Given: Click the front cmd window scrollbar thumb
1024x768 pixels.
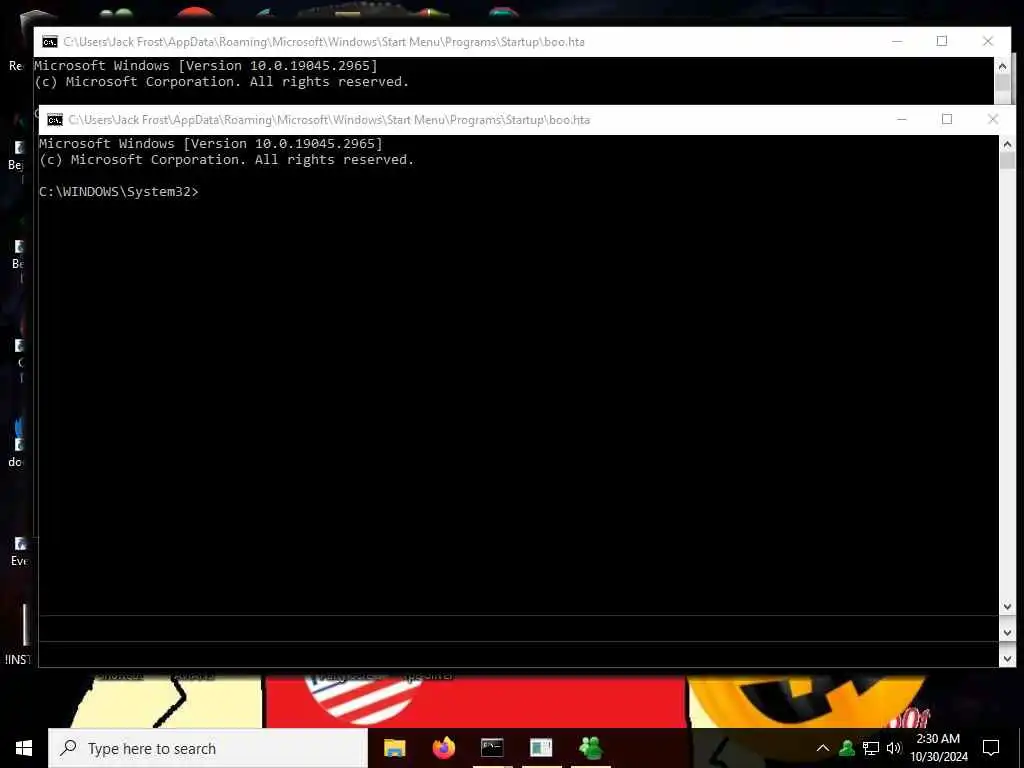Looking at the screenshot, I should [1007, 161].
